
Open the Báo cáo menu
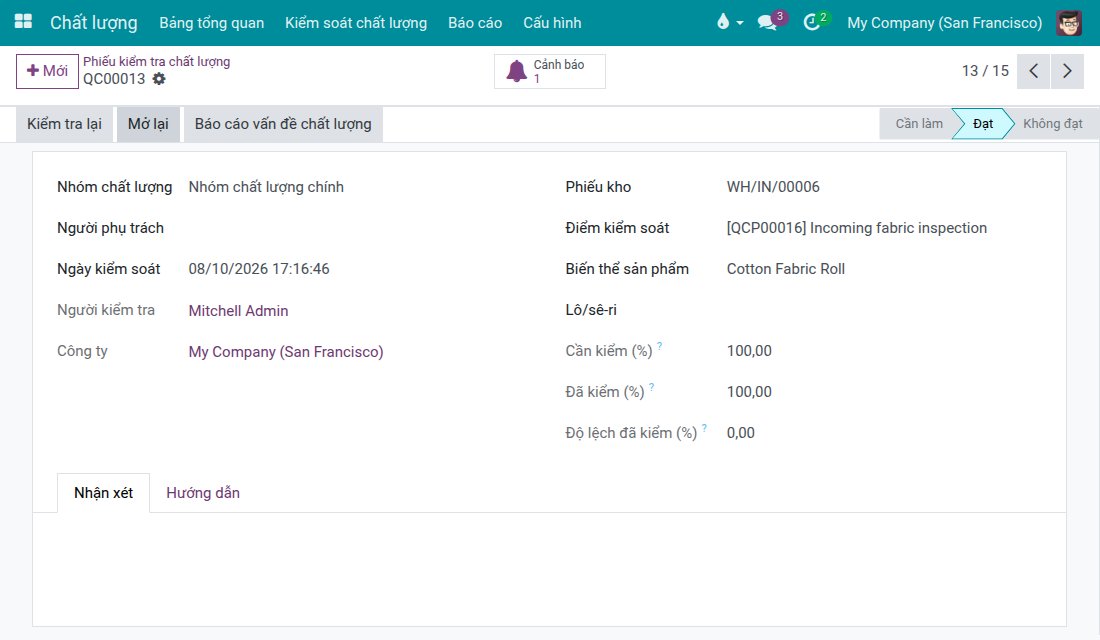point(475,22)
